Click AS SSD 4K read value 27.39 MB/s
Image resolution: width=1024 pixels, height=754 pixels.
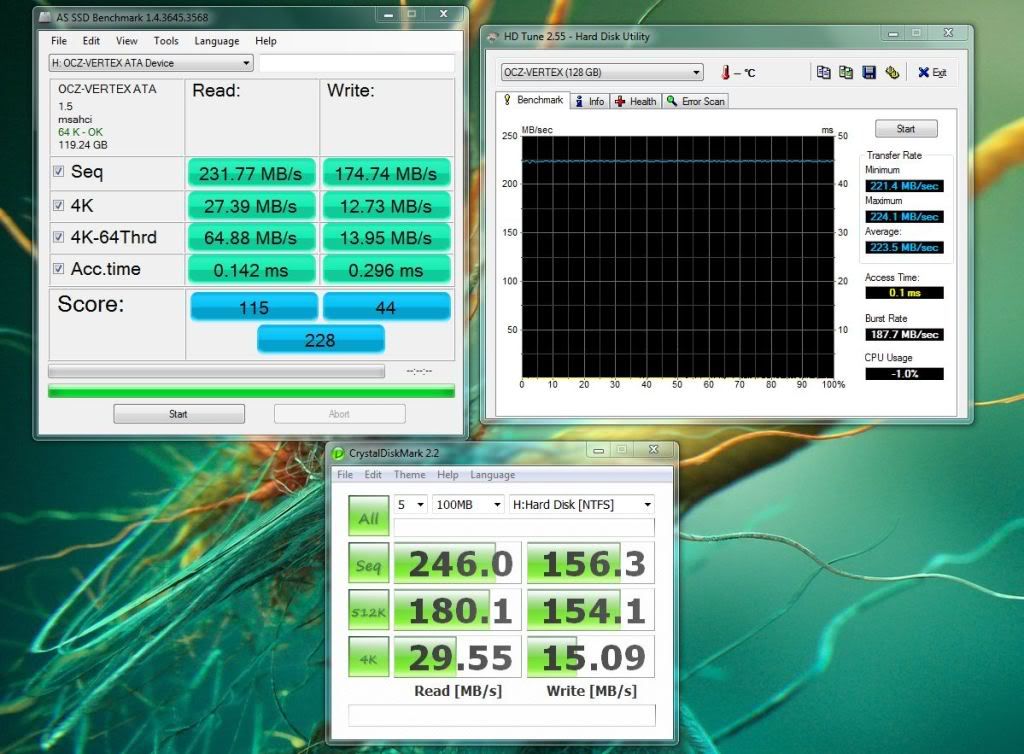click(x=251, y=206)
